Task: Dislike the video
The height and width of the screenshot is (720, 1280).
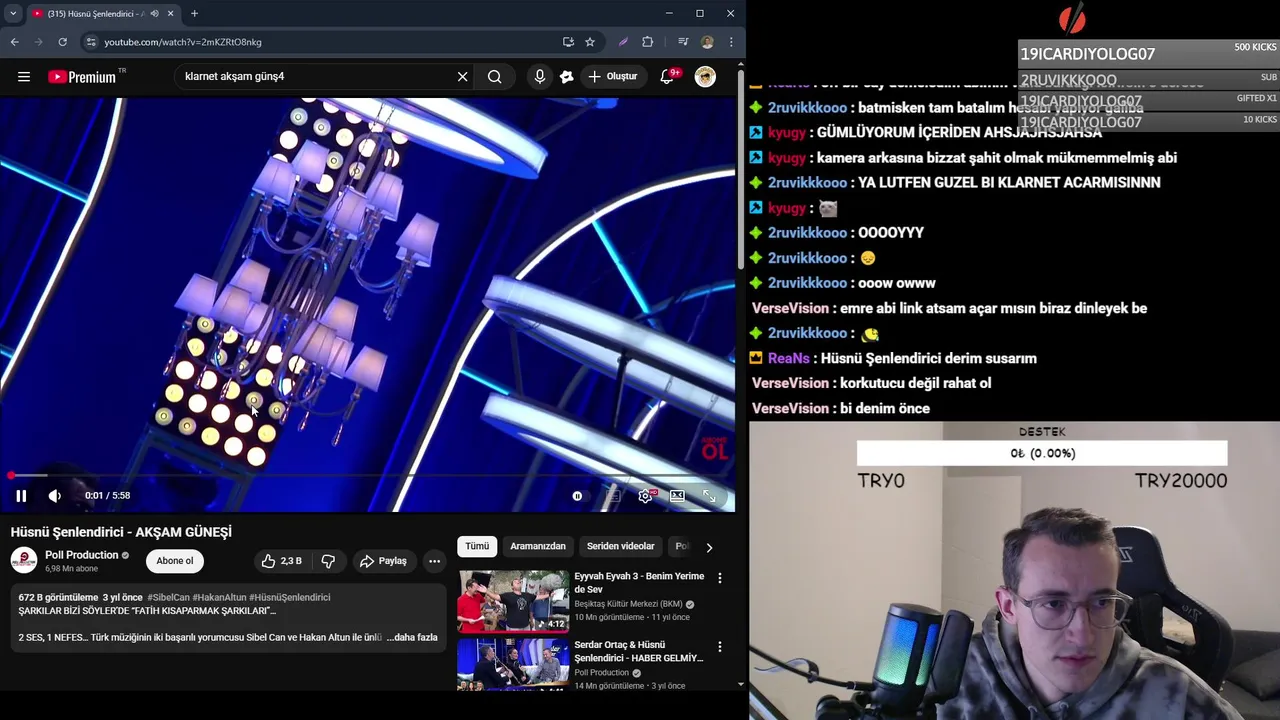Action: tap(328, 561)
